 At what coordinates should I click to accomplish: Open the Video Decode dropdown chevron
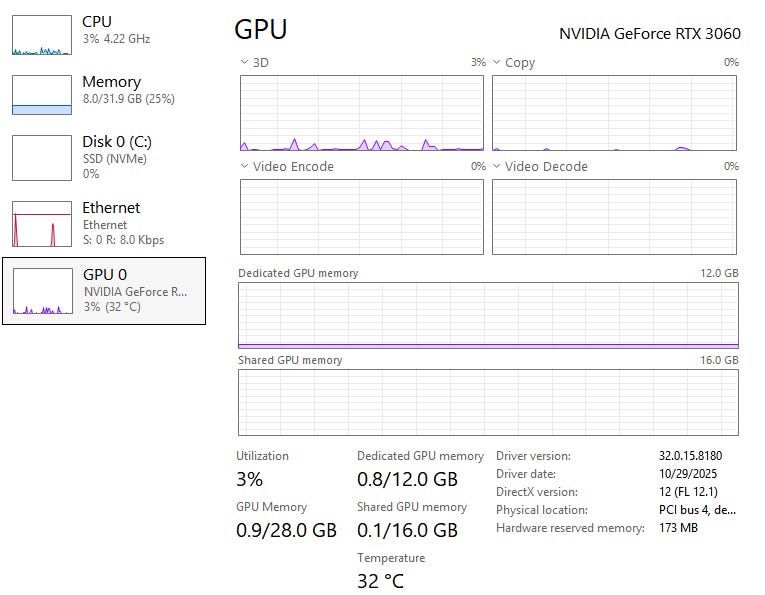point(497,166)
